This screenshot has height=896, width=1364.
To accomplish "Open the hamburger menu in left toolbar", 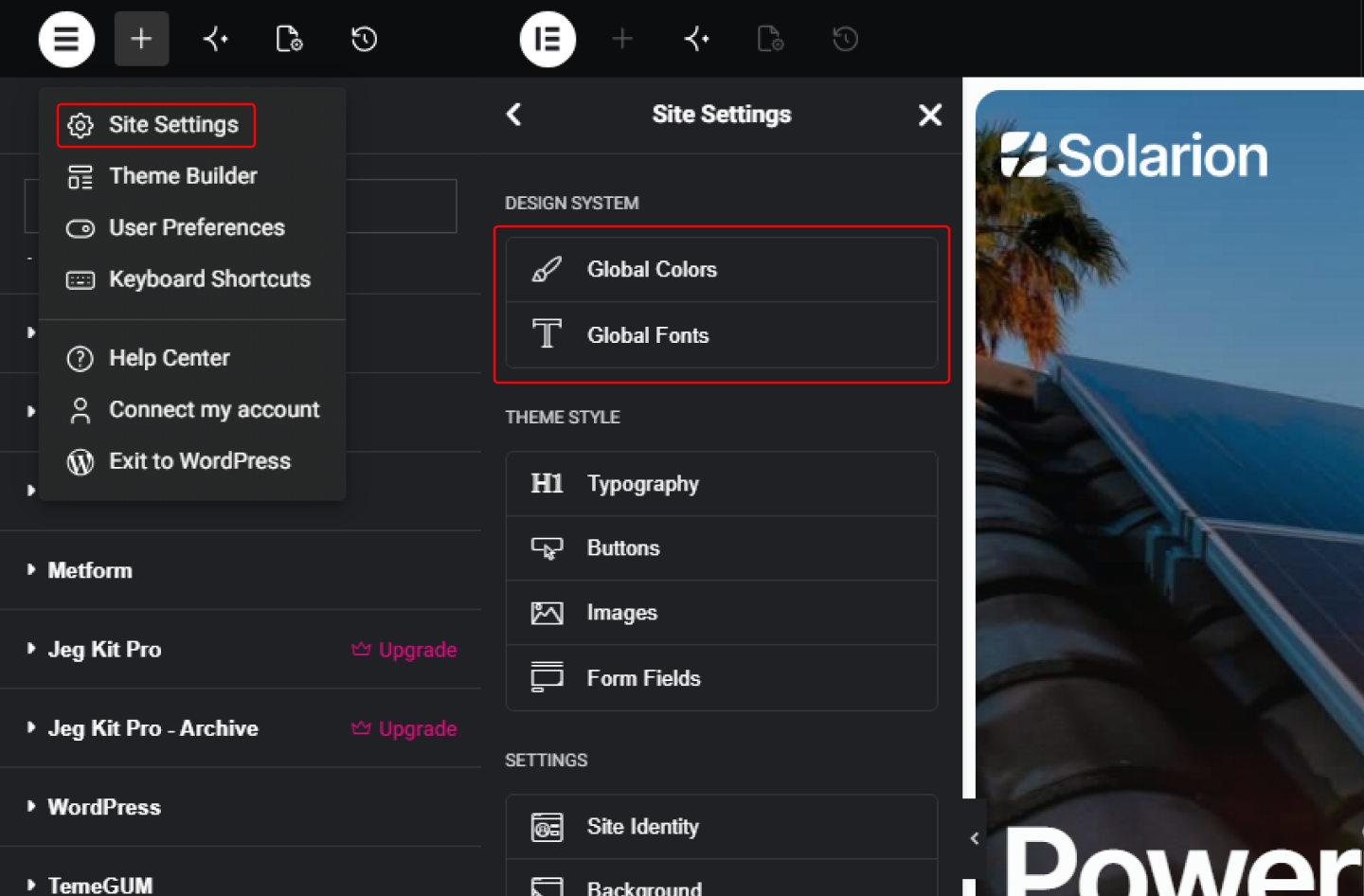I will click(x=66, y=39).
